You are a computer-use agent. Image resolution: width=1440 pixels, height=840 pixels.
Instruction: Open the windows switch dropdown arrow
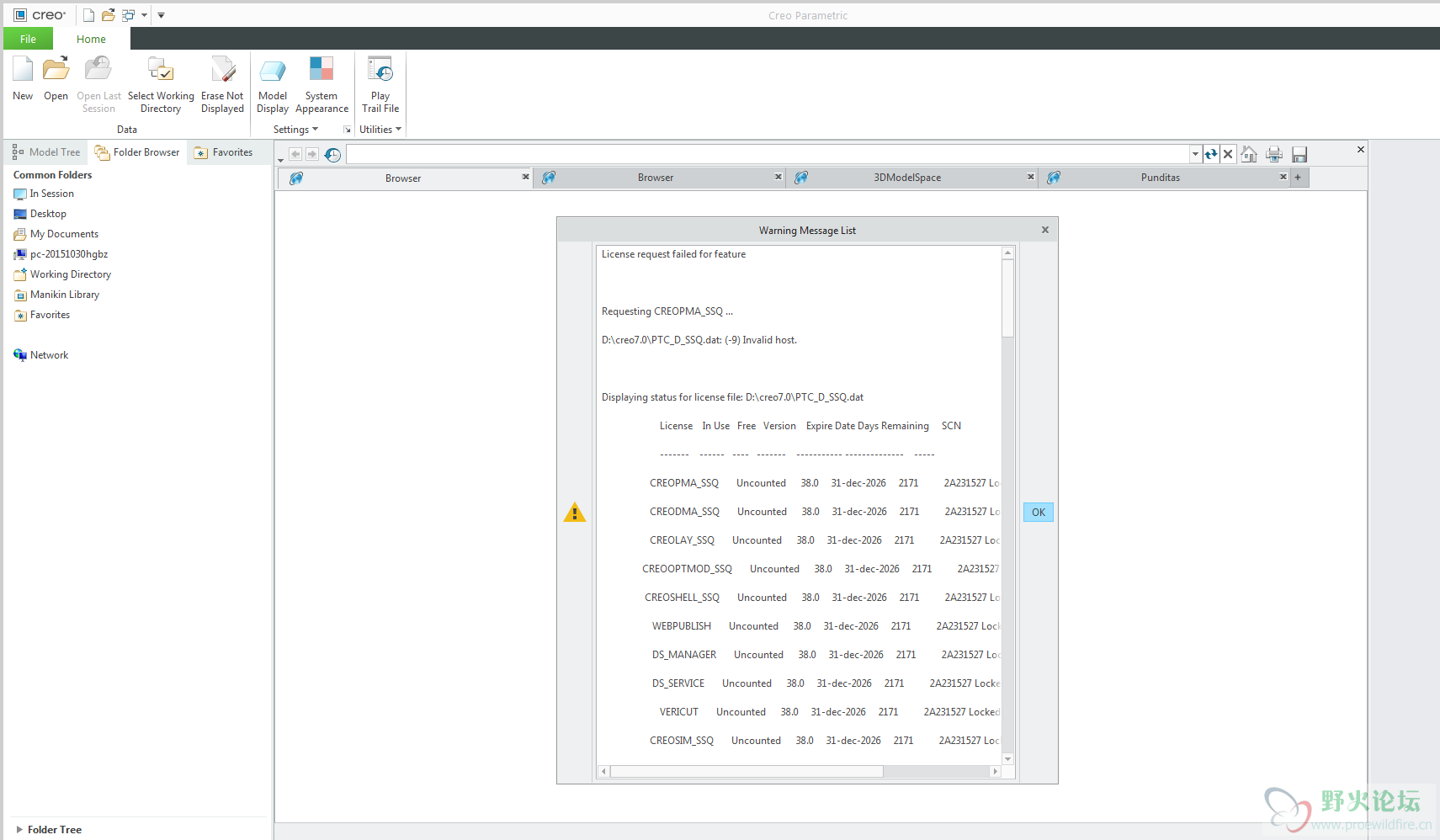144,15
